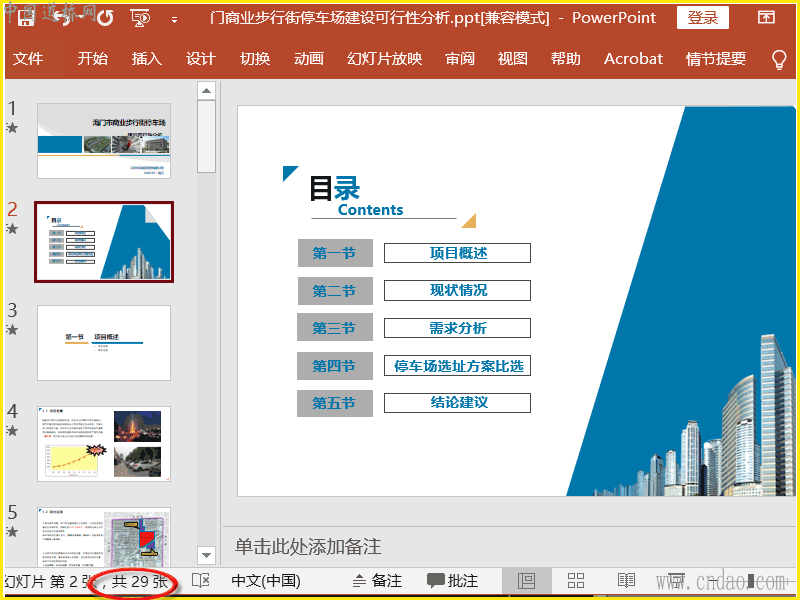
Task: Open the 切换 transitions tab
Action: (255, 59)
